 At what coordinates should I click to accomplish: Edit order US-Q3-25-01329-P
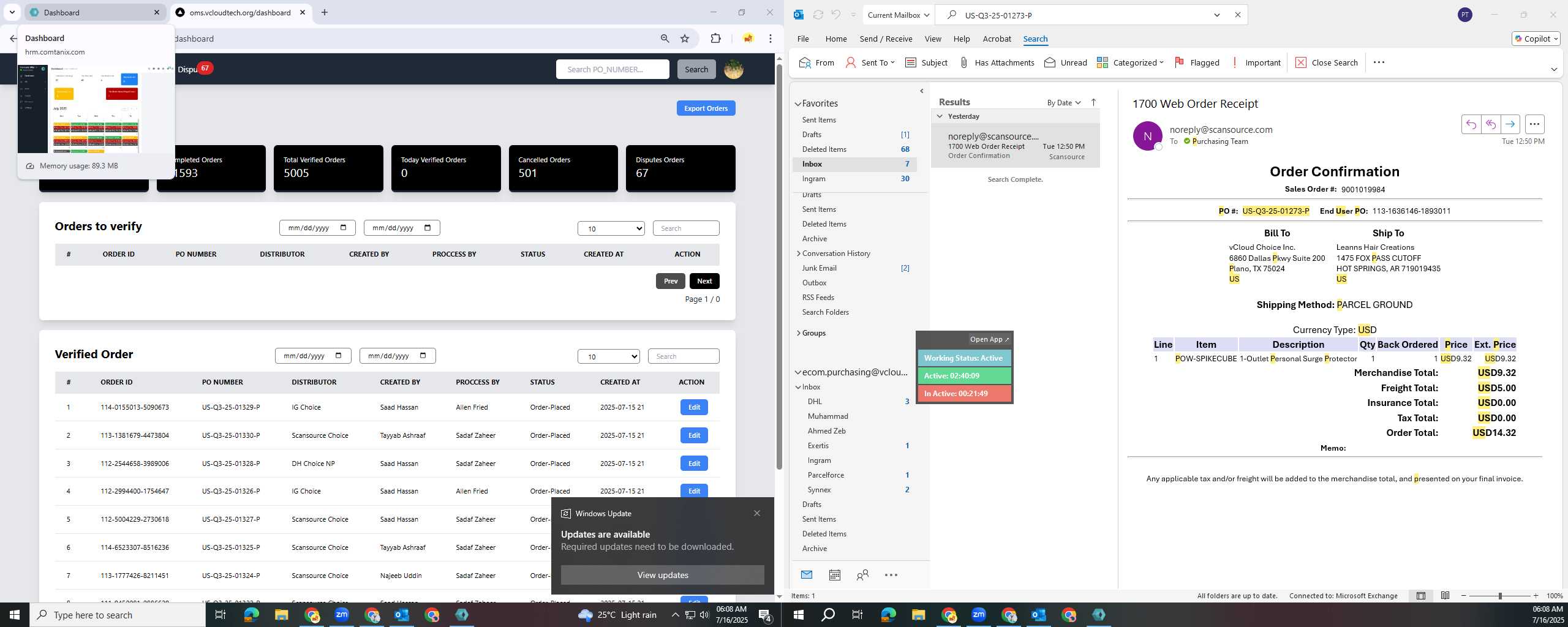[694, 407]
